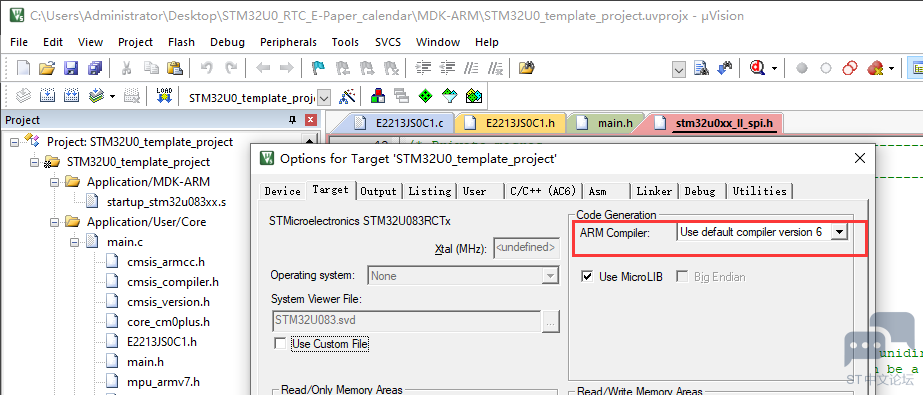
Task: Switch to the Utilities tab
Action: click(759, 191)
